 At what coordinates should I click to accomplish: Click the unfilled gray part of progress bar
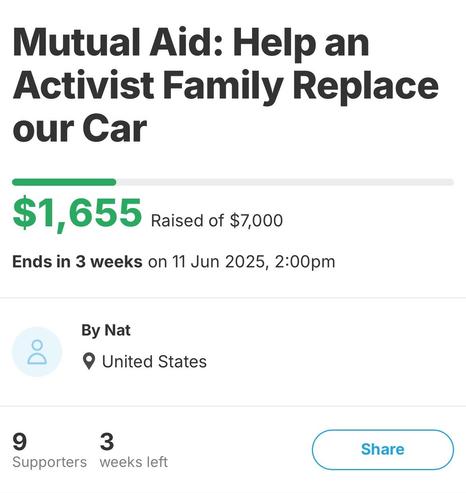tap(285, 182)
